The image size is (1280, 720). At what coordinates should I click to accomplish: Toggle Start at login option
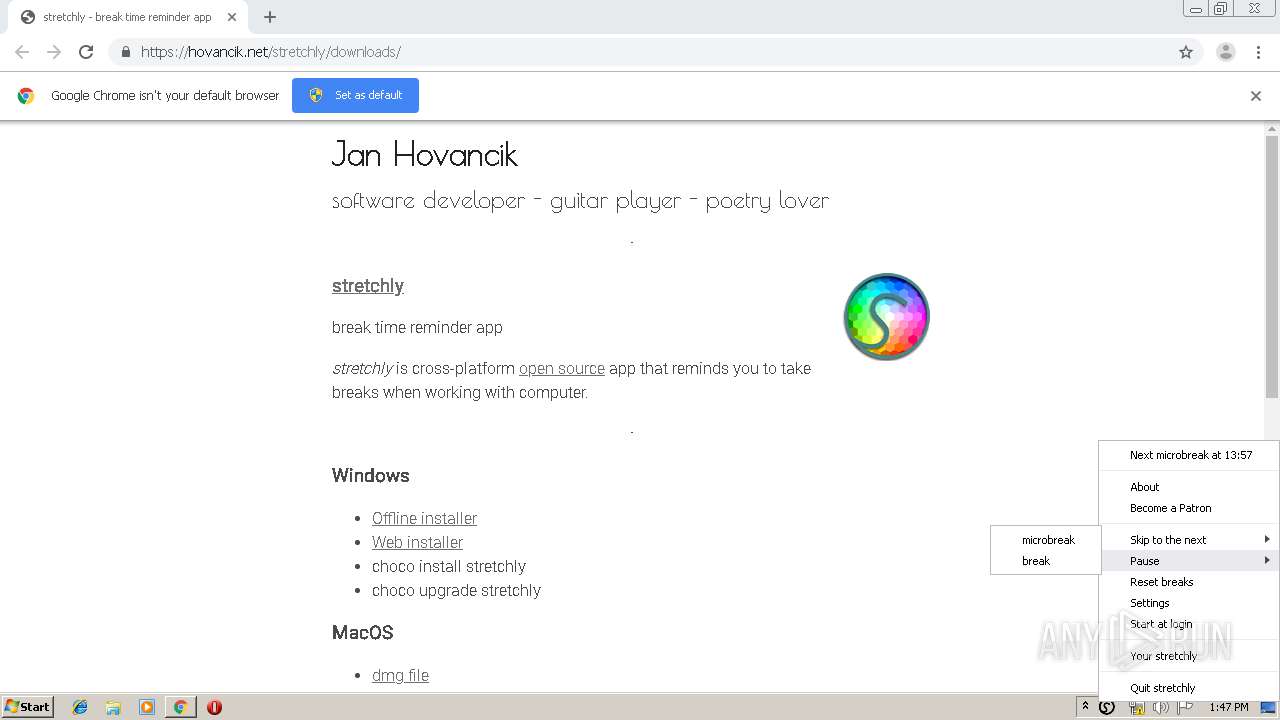tap(1189, 624)
